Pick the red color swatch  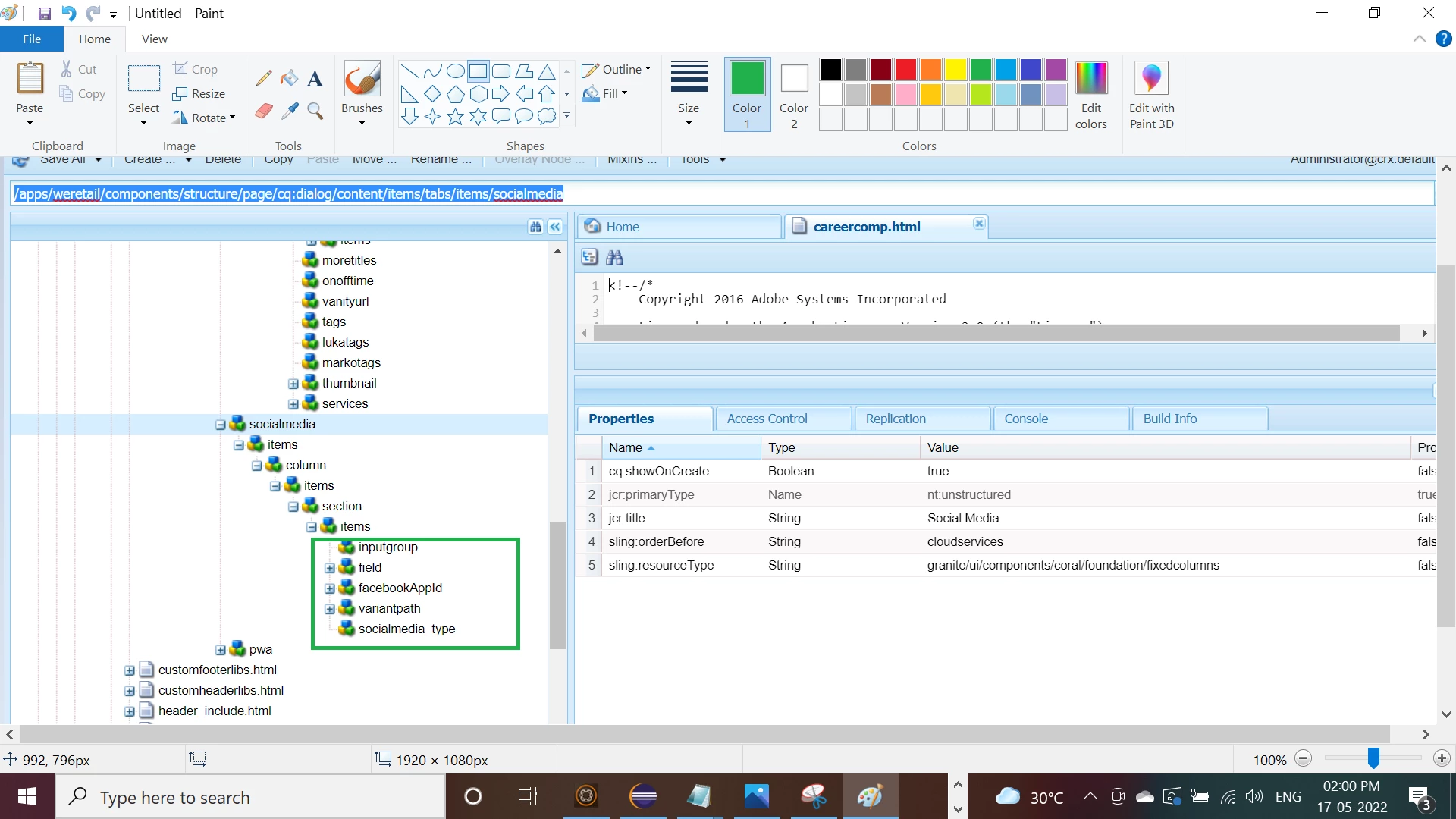tap(905, 69)
